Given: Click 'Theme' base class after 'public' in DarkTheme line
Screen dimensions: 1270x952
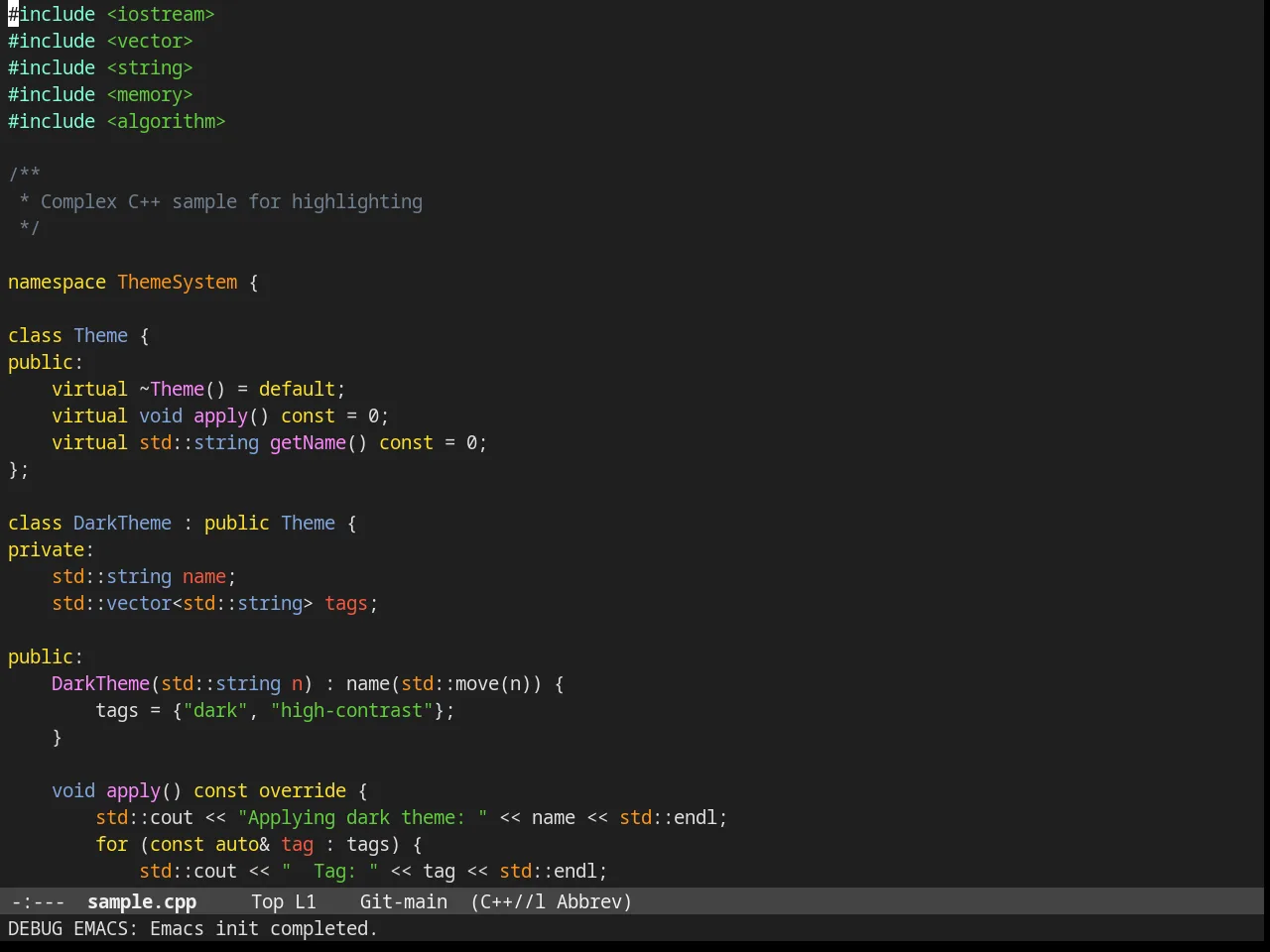Looking at the screenshot, I should 308,523.
